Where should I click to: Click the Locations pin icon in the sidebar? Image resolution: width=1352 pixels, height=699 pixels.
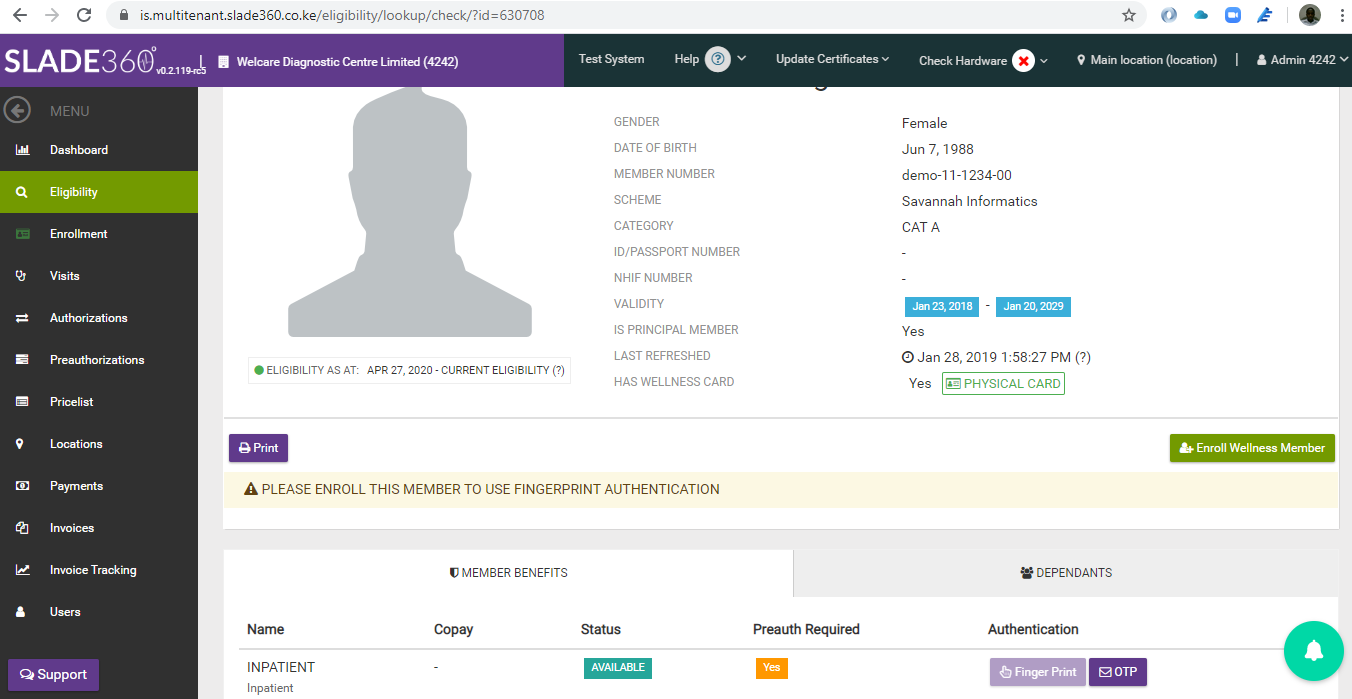pyautogui.click(x=20, y=444)
